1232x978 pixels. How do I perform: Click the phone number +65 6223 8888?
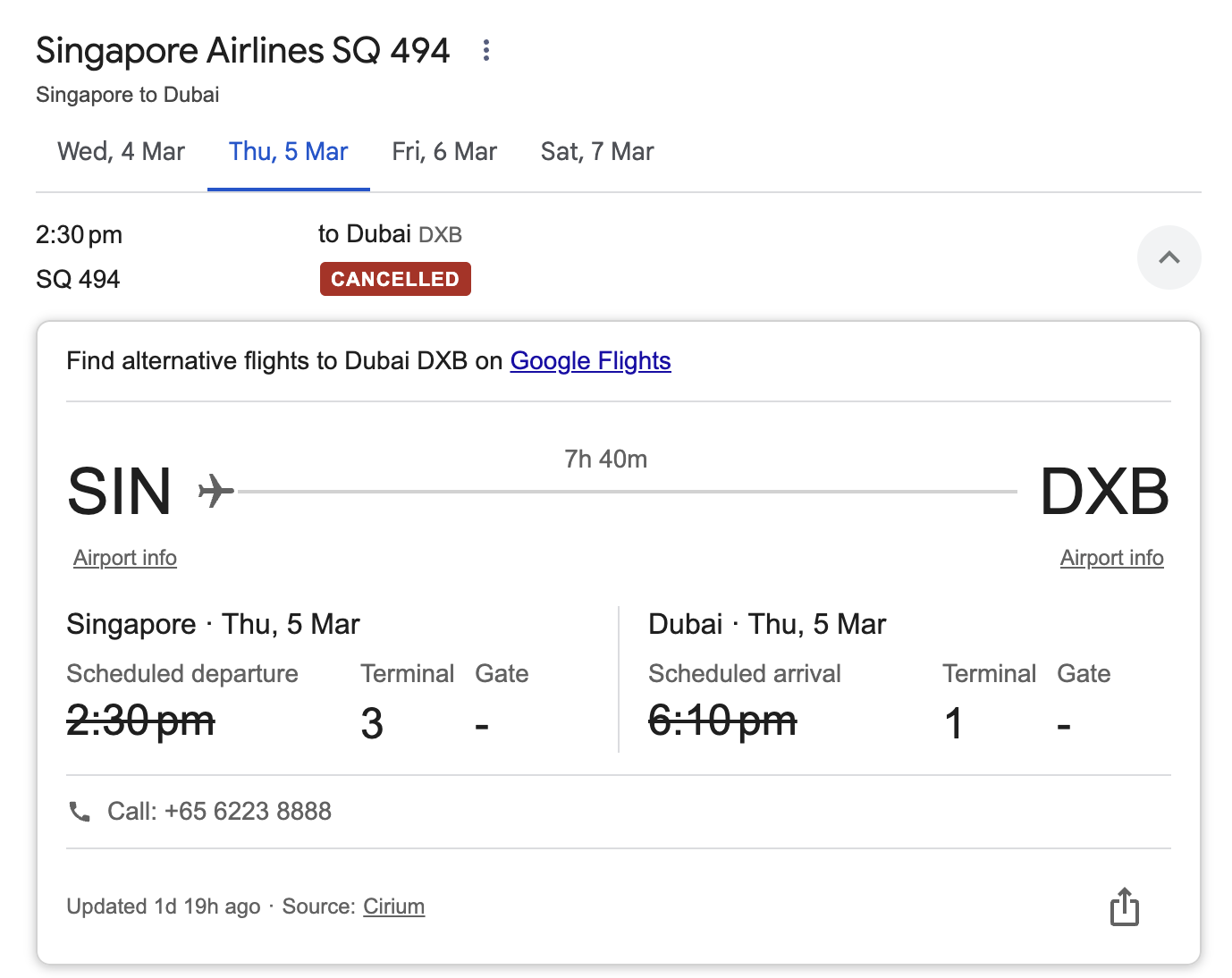tap(249, 812)
